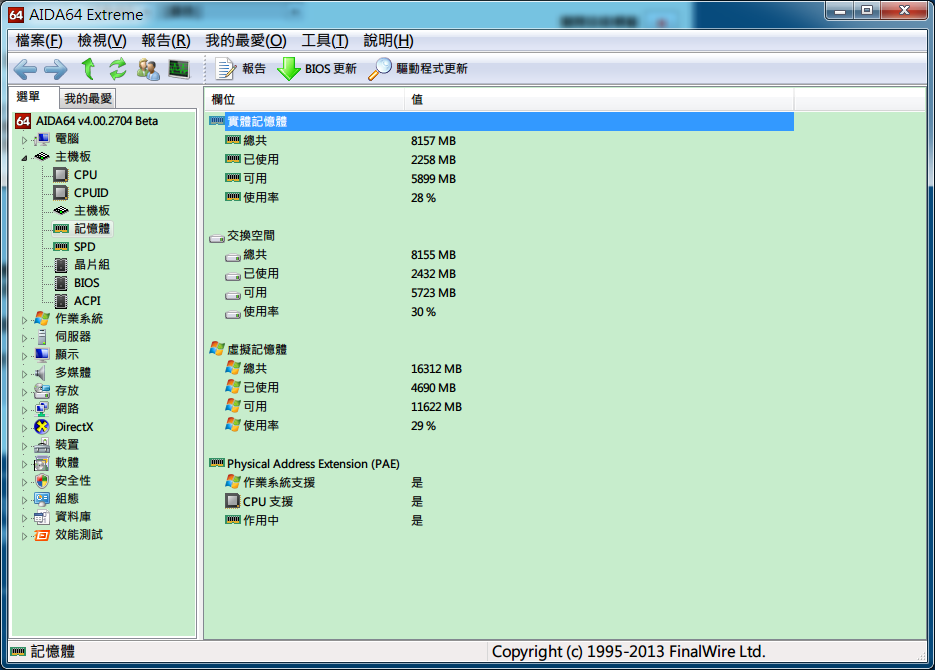Viewport: 935px width, 670px height.
Task: Expand the DirectX tree node
Action: click(24, 427)
